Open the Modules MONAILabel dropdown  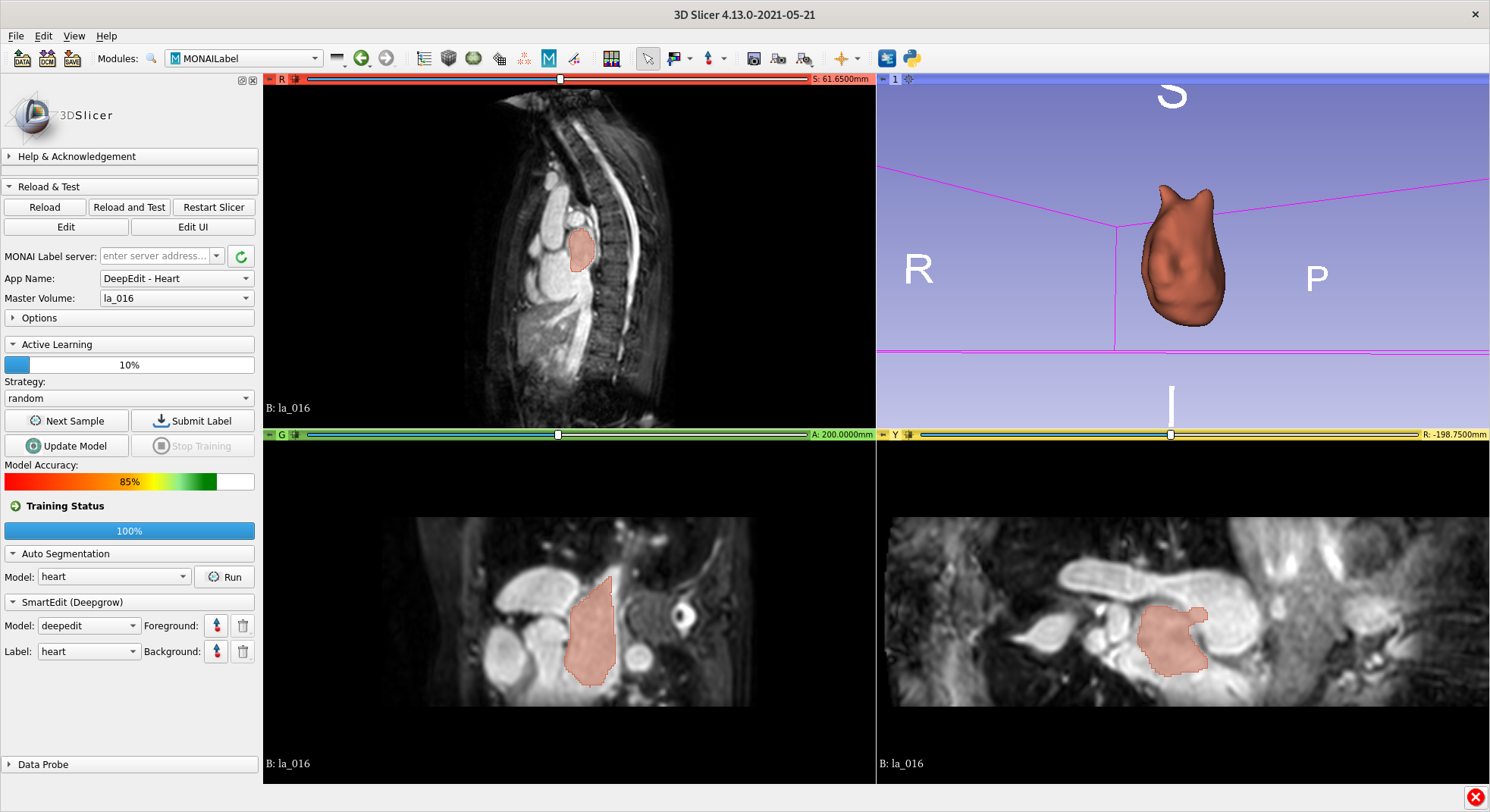point(244,58)
